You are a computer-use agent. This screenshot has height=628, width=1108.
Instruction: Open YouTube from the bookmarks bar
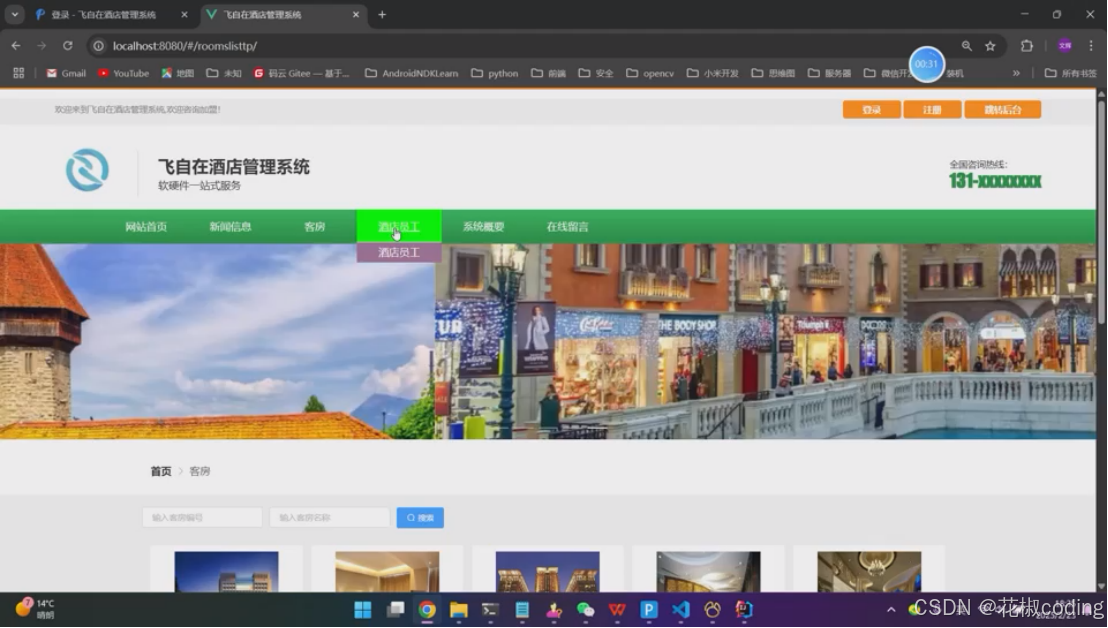click(122, 72)
